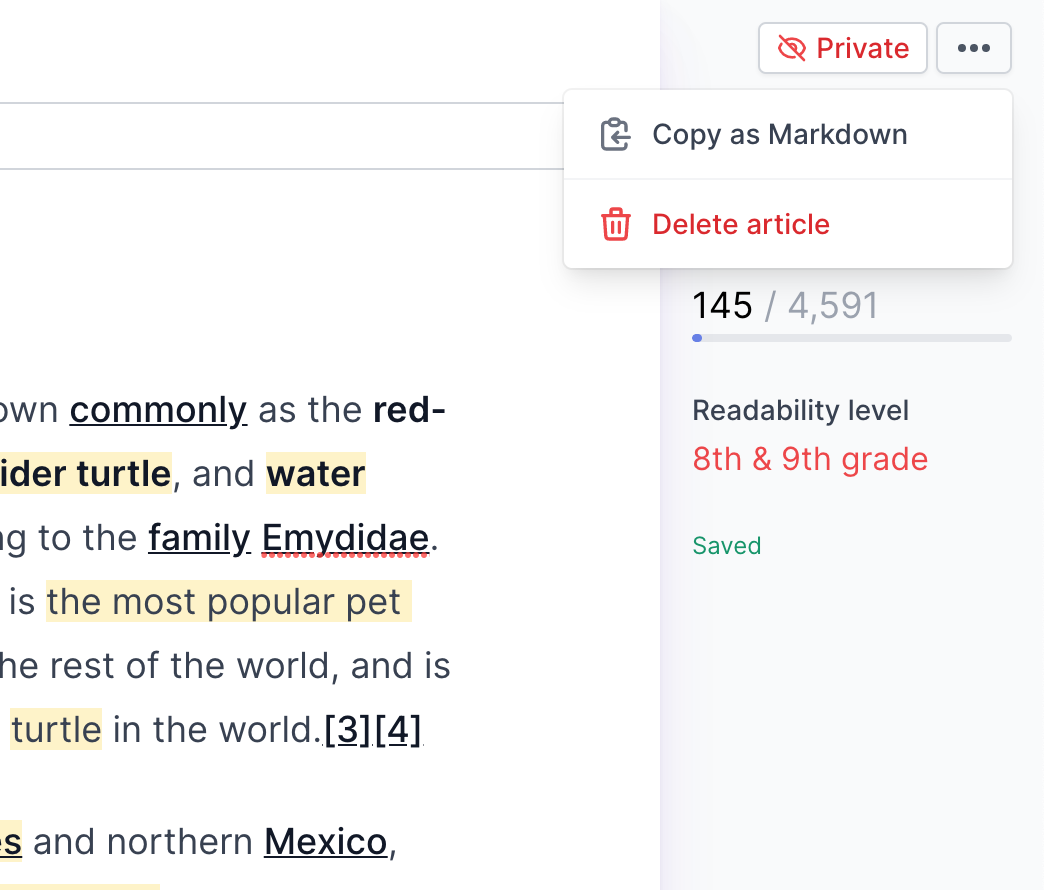1044x890 pixels.
Task: Click the highlighted word 'turtle' before 'in the world'
Action: [56, 730]
